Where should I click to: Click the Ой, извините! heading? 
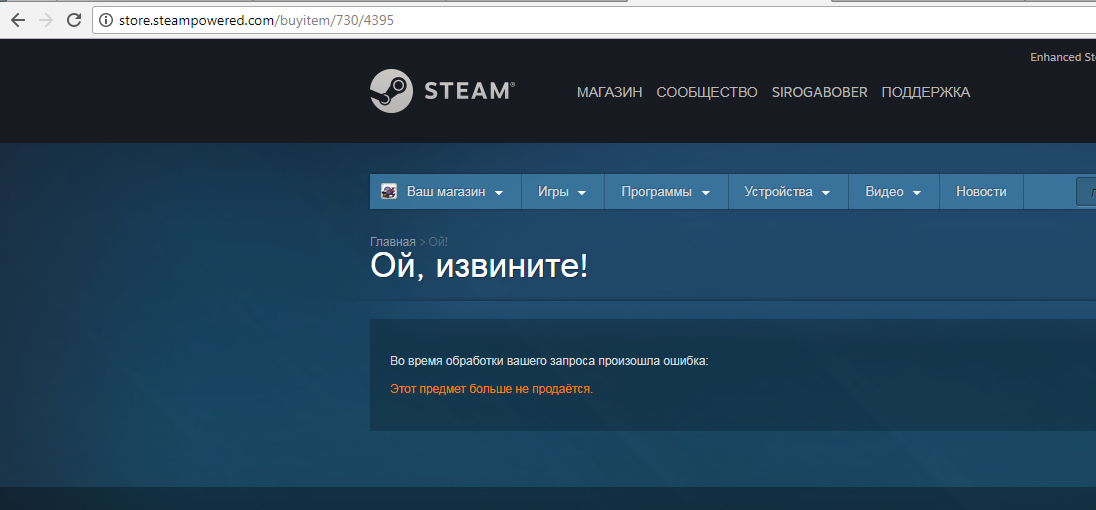pyautogui.click(x=480, y=267)
